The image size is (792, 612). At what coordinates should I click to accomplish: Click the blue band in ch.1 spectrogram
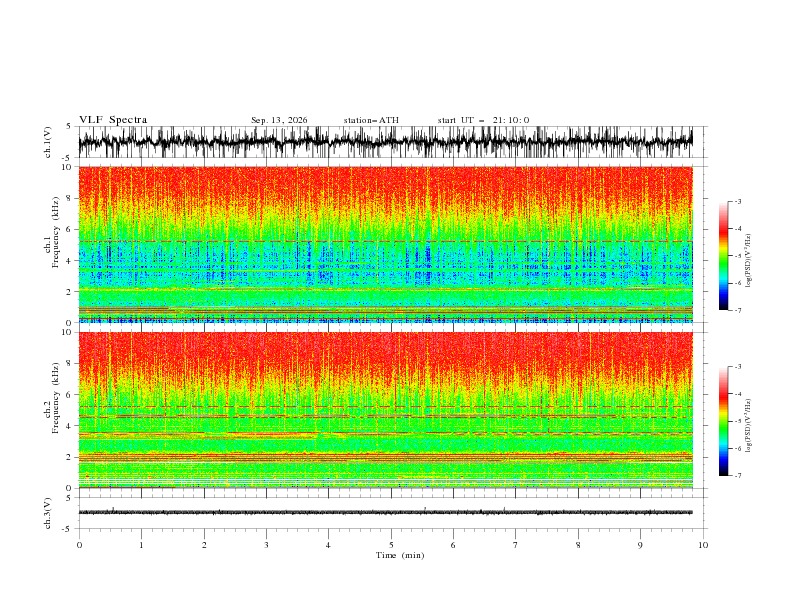tap(385, 264)
